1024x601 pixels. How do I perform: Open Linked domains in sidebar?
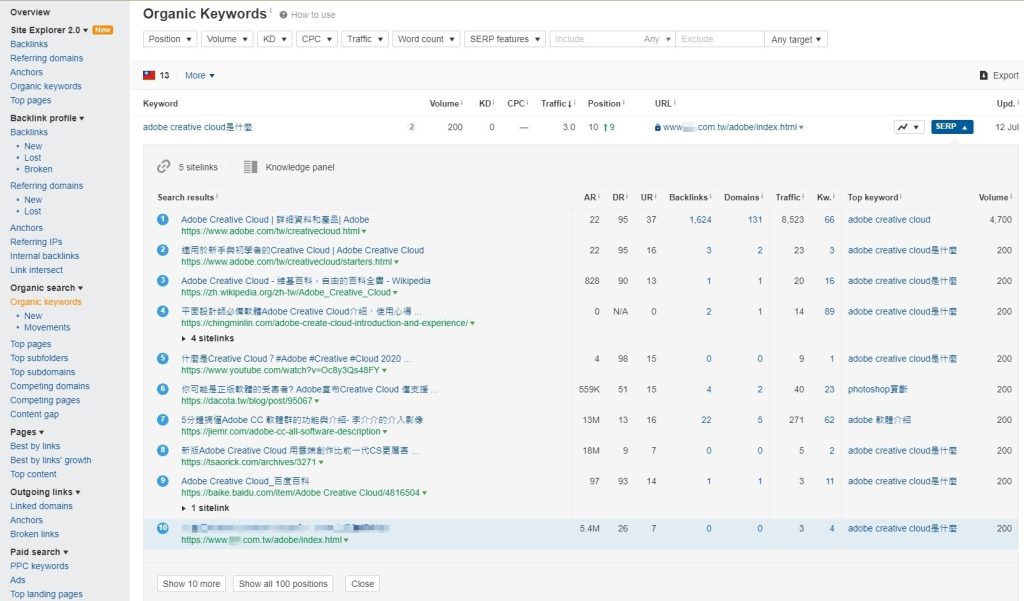coord(41,506)
